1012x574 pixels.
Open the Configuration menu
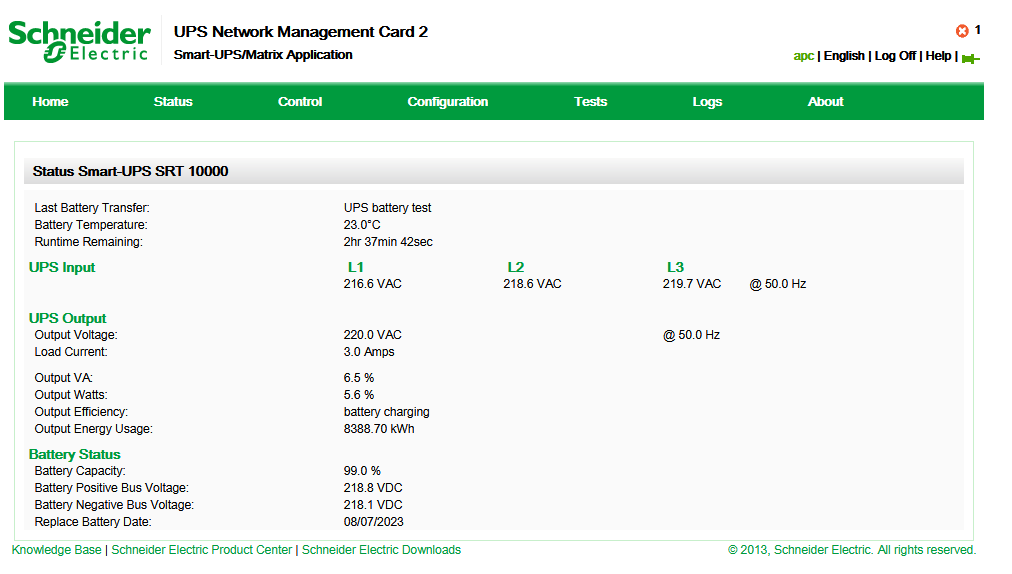[448, 101]
